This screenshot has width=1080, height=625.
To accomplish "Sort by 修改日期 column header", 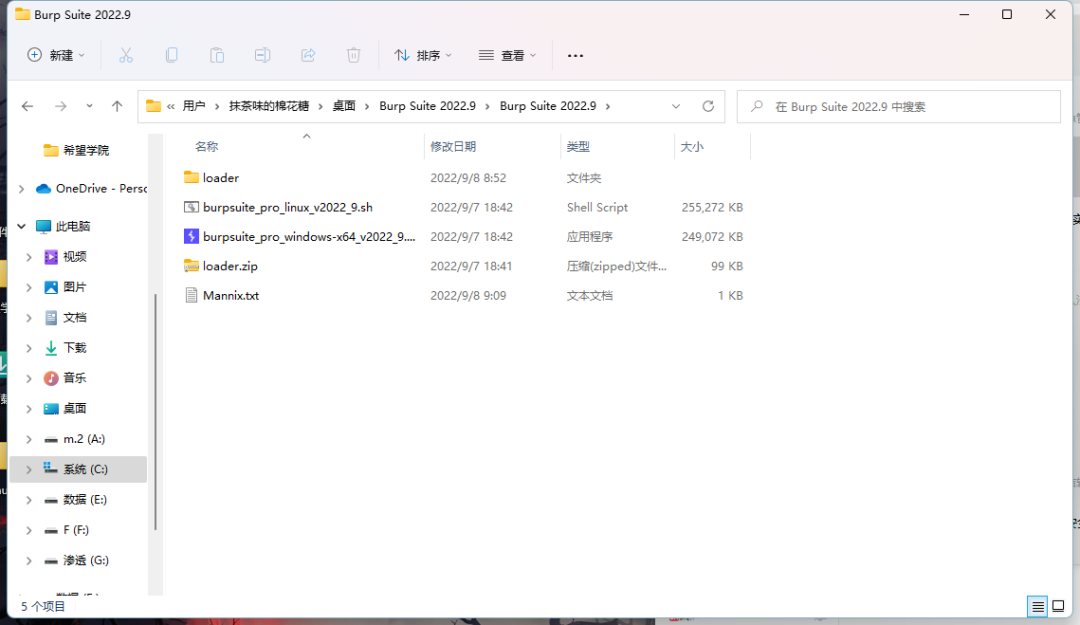I will tap(453, 146).
